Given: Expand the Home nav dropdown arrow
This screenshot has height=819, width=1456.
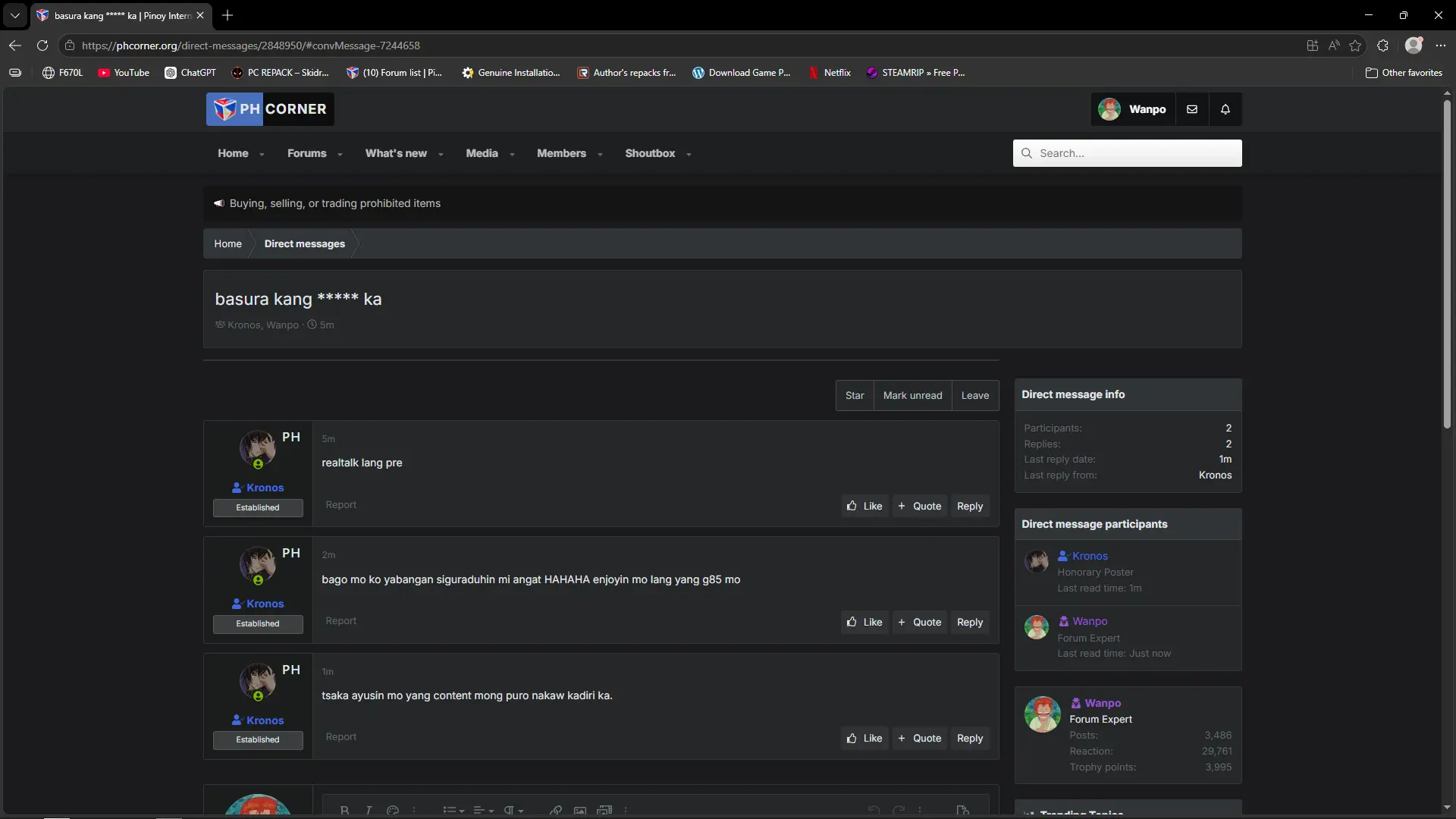Looking at the screenshot, I should [262, 154].
